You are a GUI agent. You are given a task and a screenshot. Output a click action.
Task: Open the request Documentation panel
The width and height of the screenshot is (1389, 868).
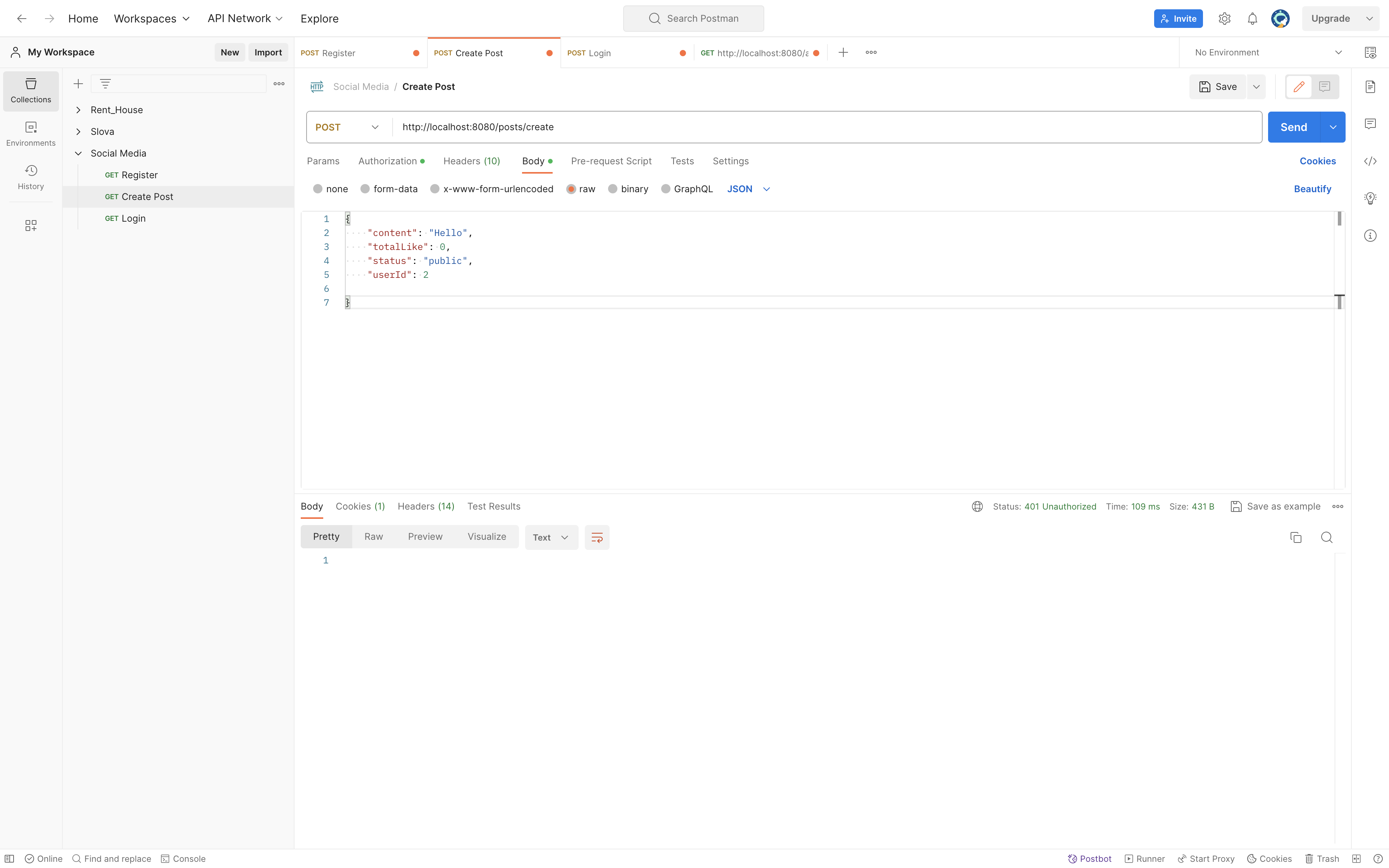pos(1371,86)
